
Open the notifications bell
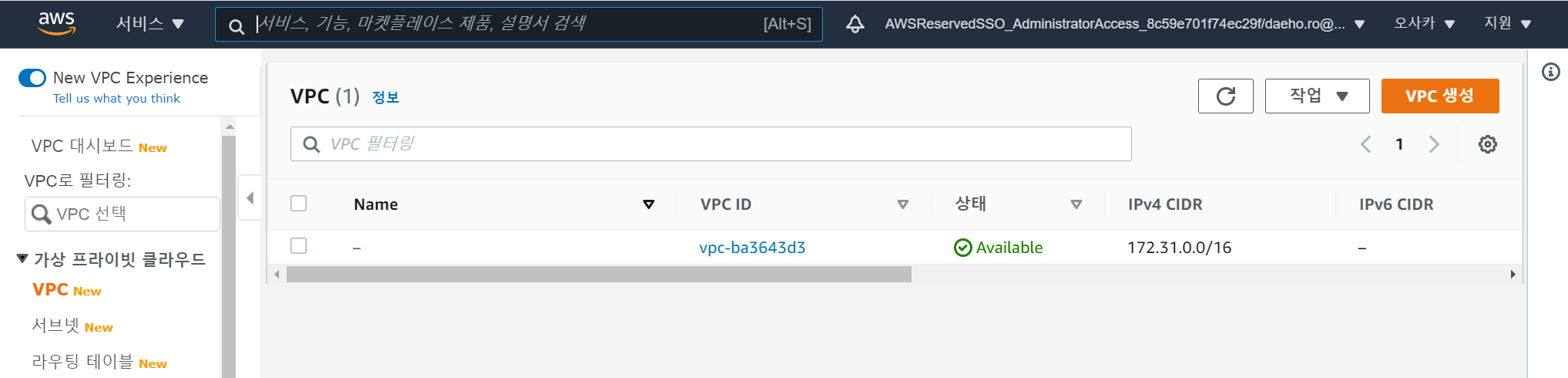click(855, 24)
